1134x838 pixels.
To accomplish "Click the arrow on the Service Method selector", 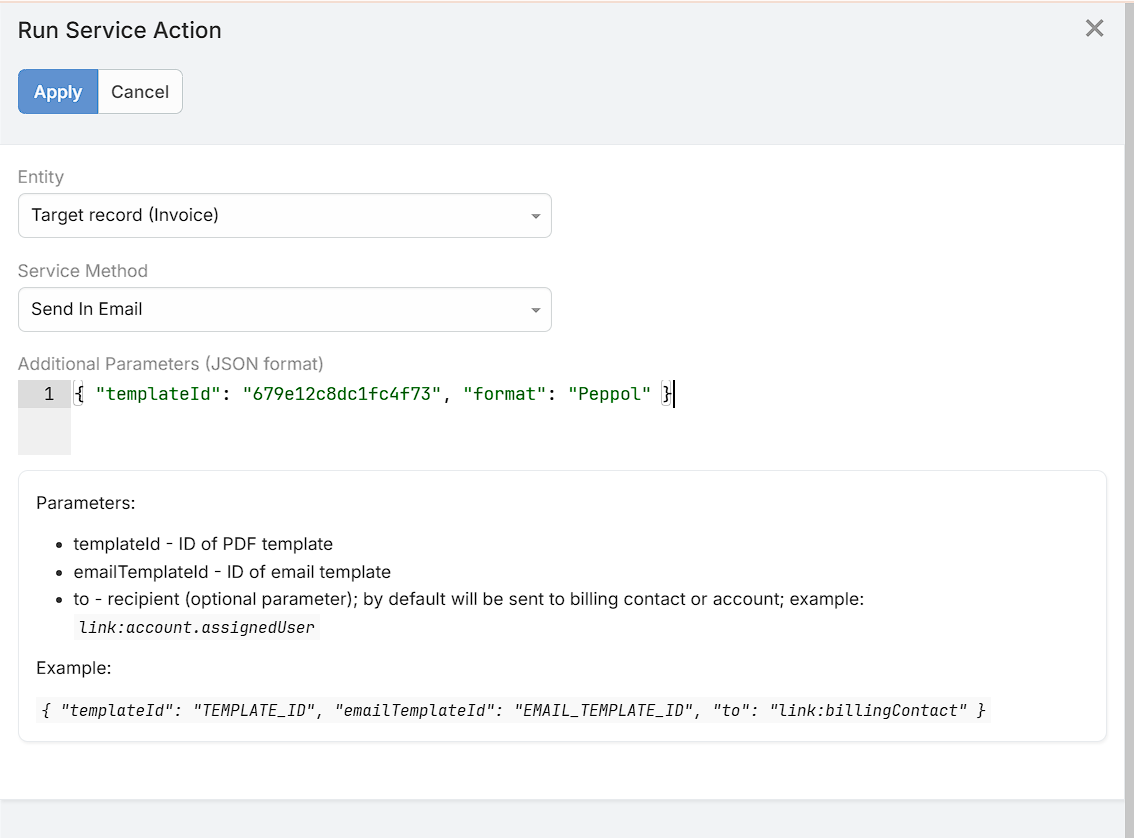I will coord(536,310).
